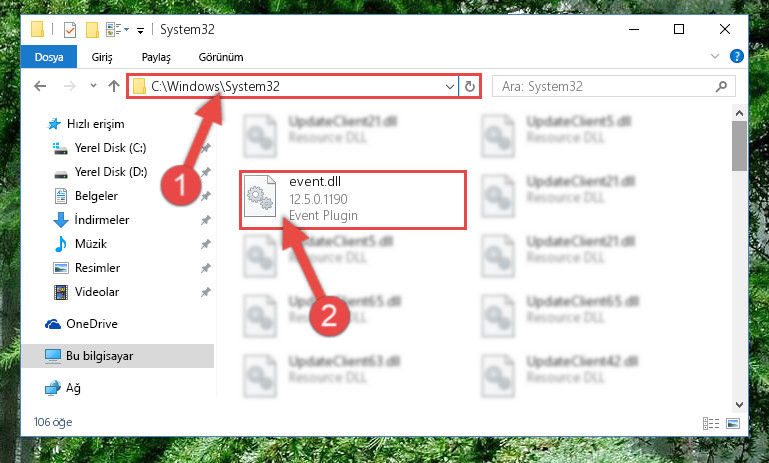Screen dimensions: 769x463
Task: Unpin Belgeler from quick access
Action: 205,196
